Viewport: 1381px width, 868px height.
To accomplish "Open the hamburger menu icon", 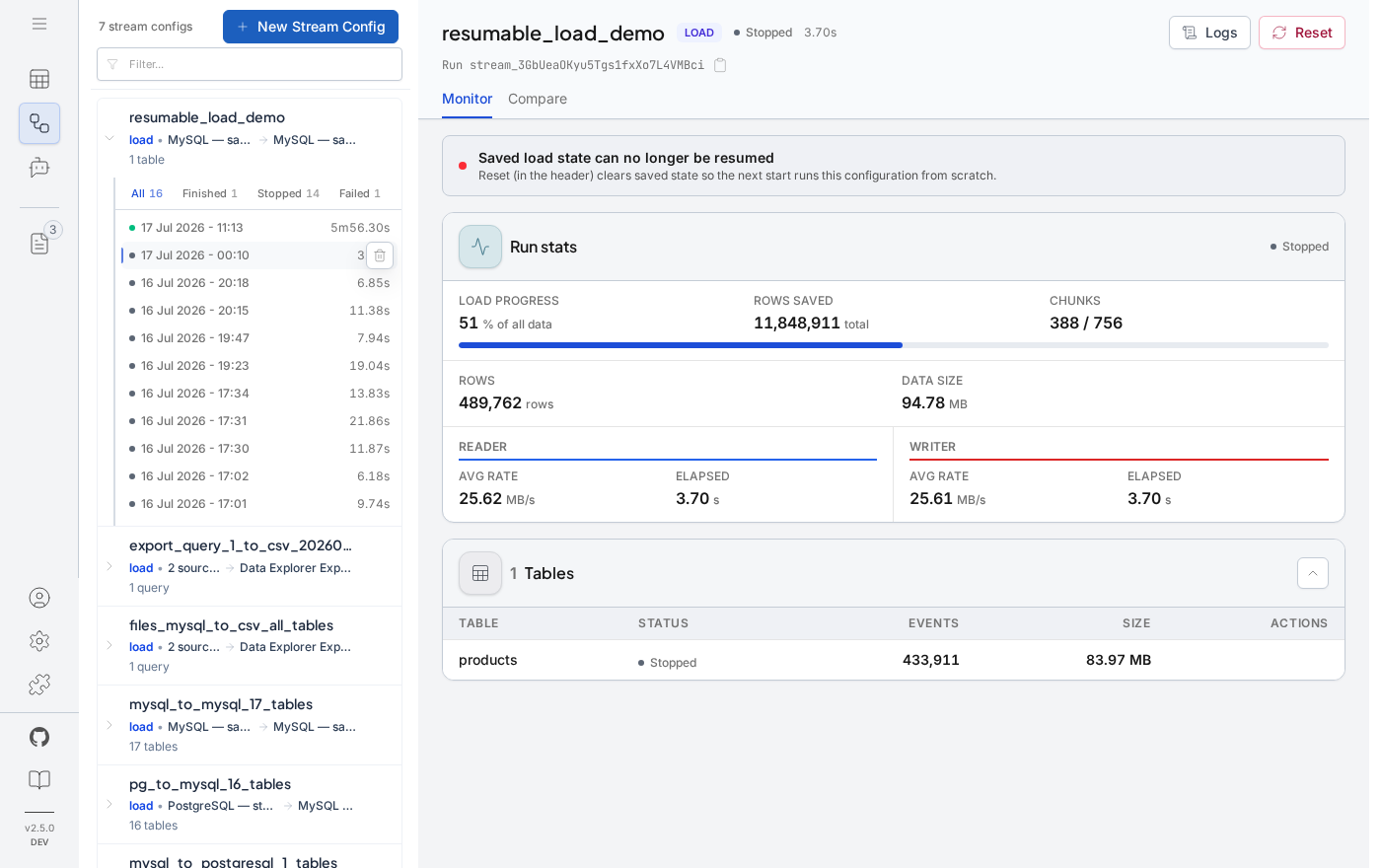I will 39,24.
